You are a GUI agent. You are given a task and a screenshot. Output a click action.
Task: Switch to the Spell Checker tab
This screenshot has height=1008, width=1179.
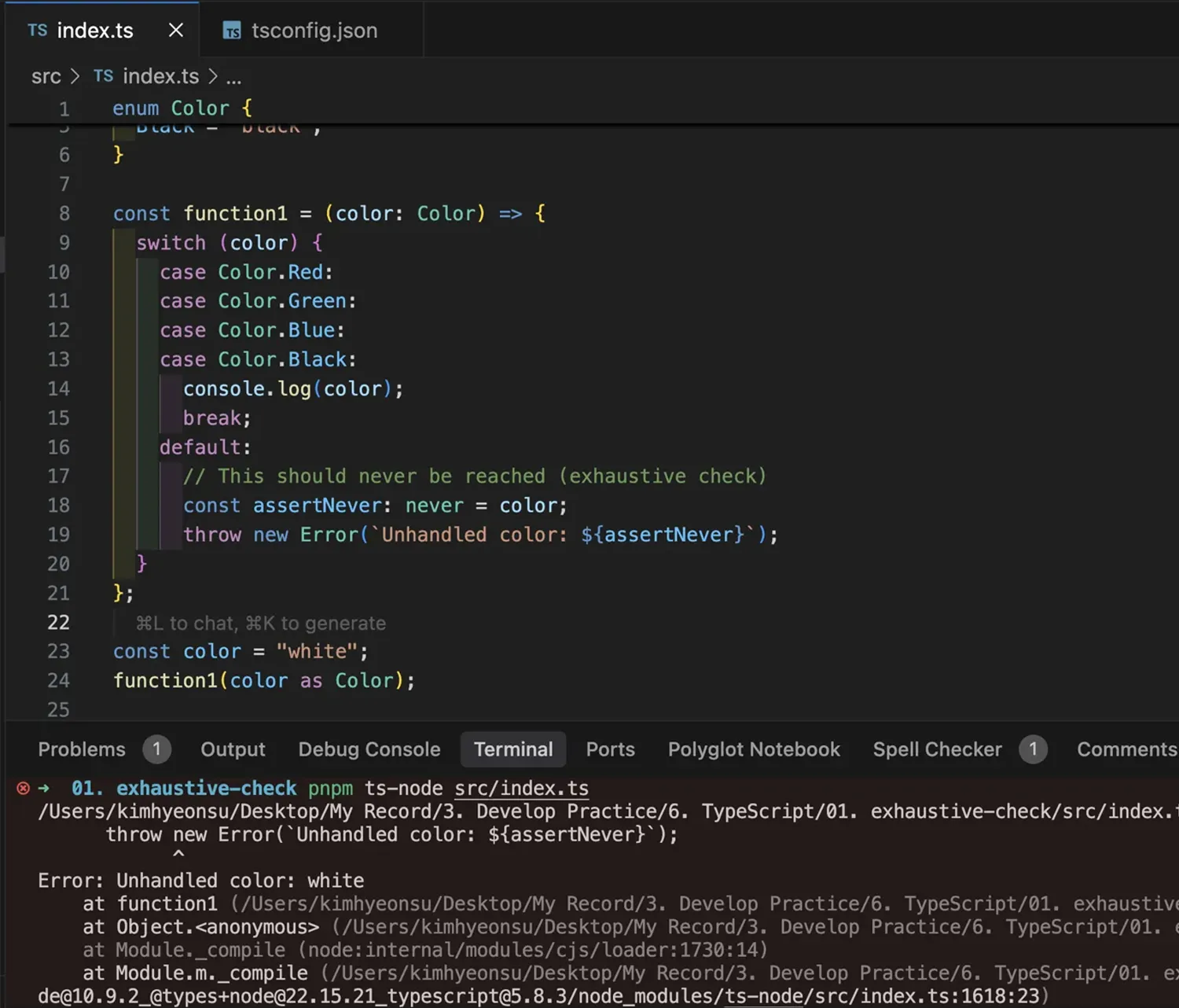(938, 749)
